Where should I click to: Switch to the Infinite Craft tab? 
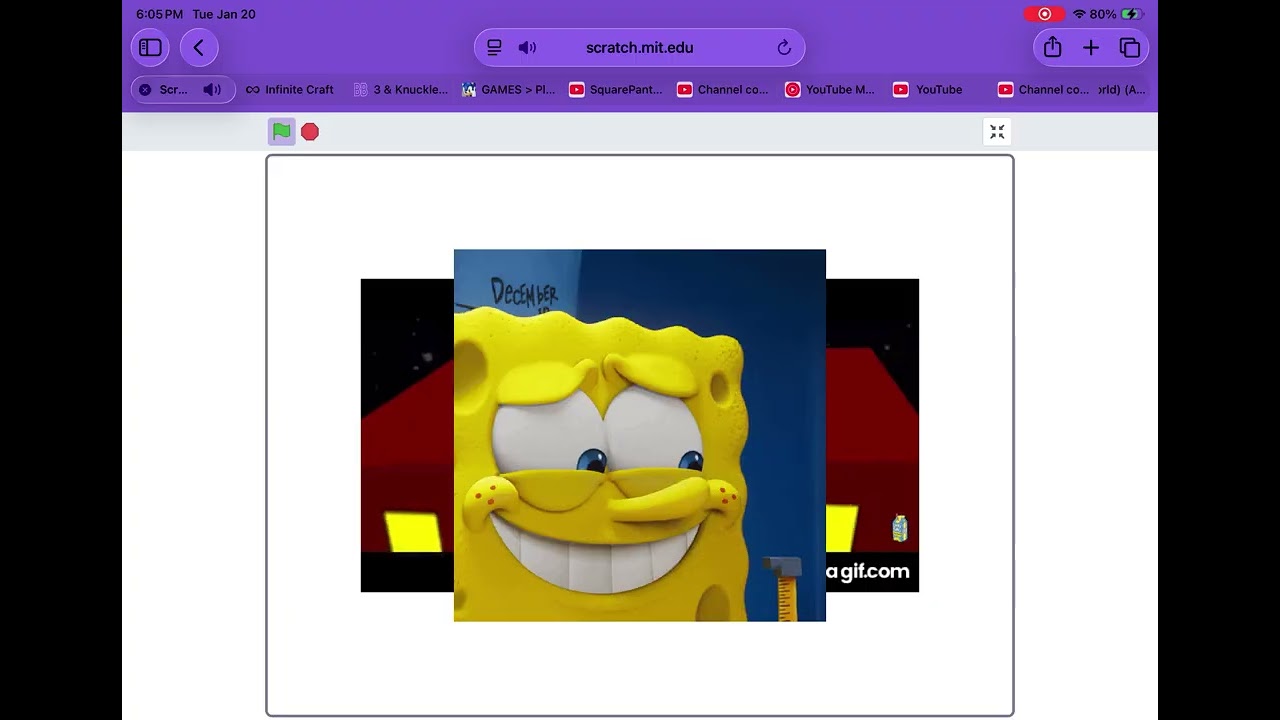coord(290,90)
